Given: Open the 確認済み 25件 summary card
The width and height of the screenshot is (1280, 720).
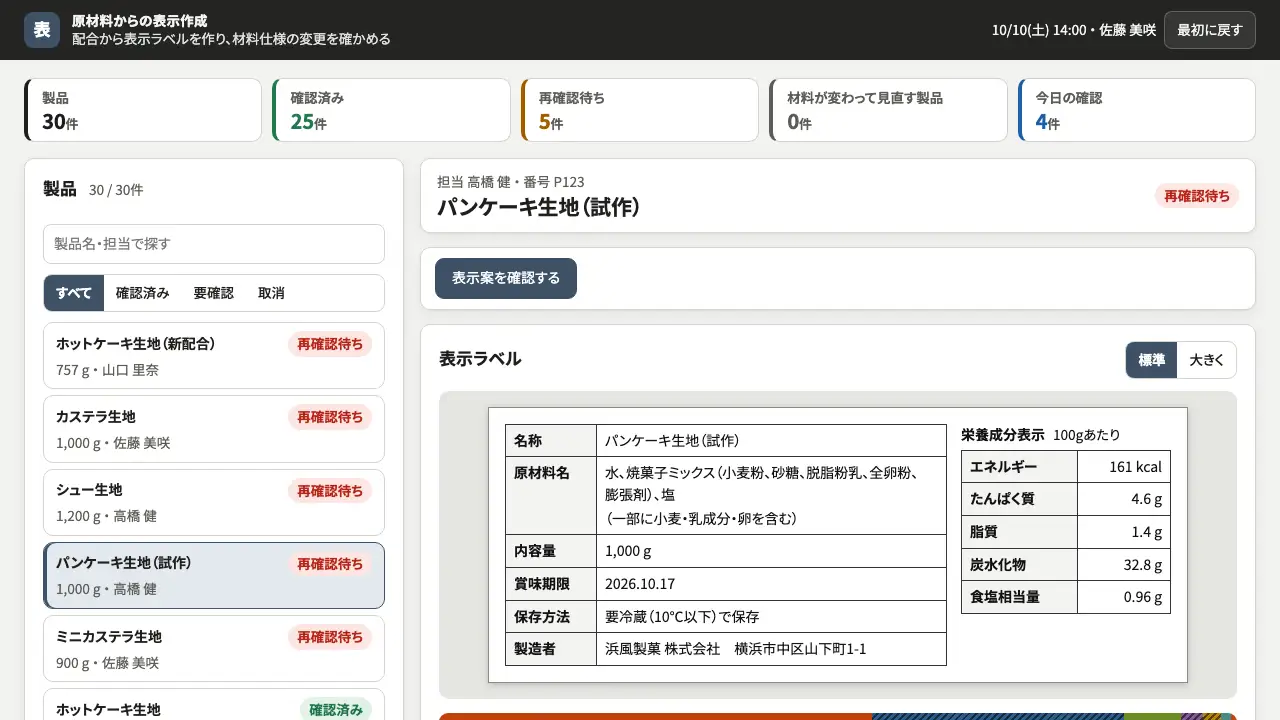Looking at the screenshot, I should [x=391, y=110].
